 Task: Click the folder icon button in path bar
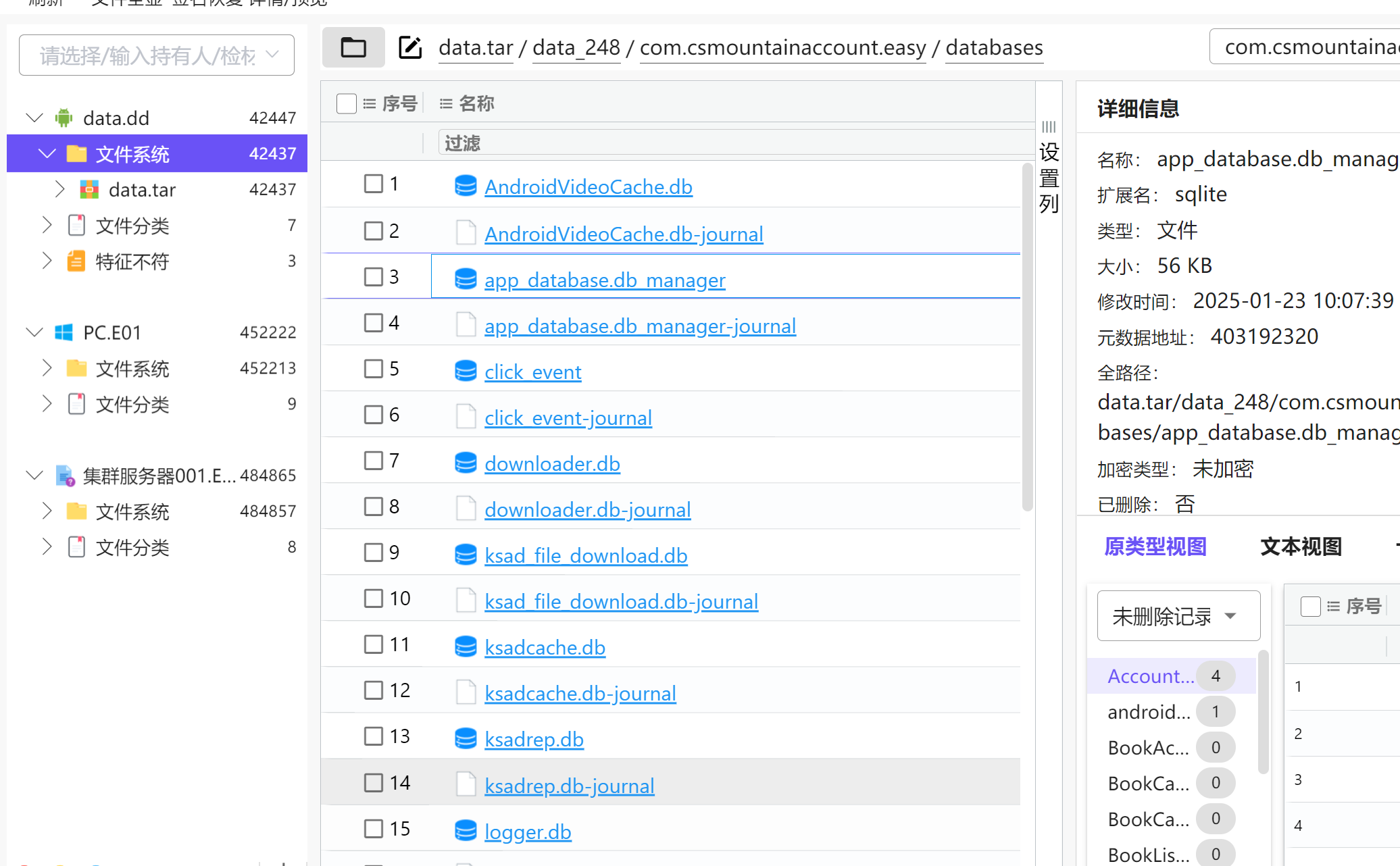pyautogui.click(x=353, y=47)
